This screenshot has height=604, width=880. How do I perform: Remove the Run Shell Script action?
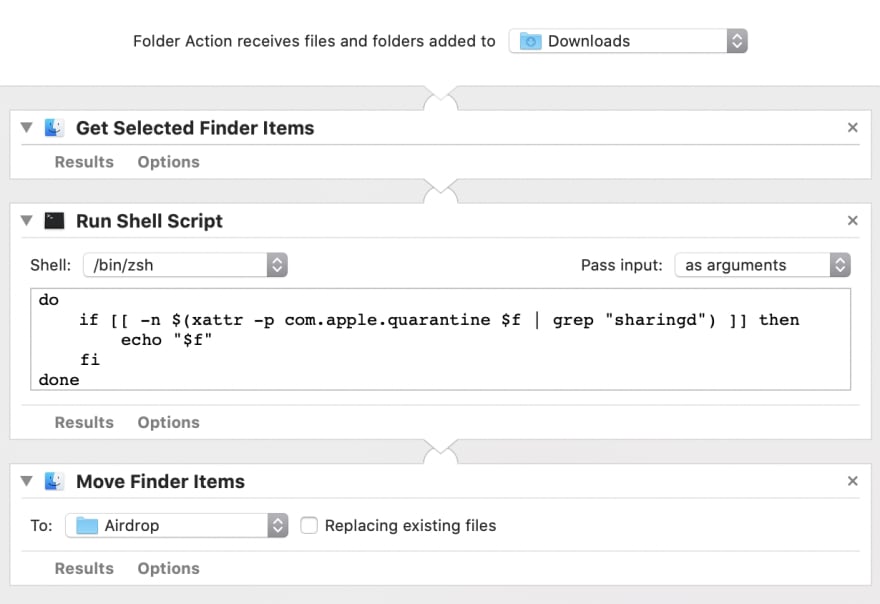pyautogui.click(x=852, y=221)
